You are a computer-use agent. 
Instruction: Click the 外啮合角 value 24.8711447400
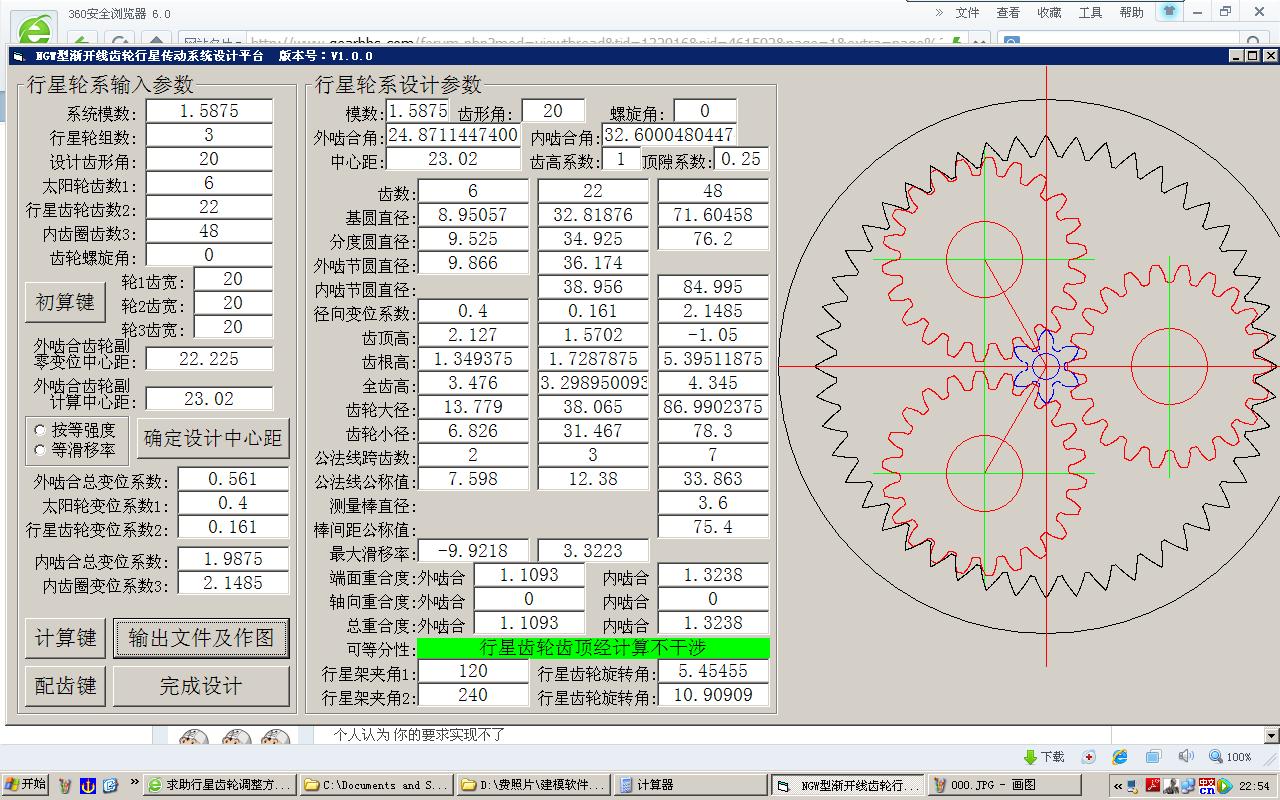click(453, 135)
